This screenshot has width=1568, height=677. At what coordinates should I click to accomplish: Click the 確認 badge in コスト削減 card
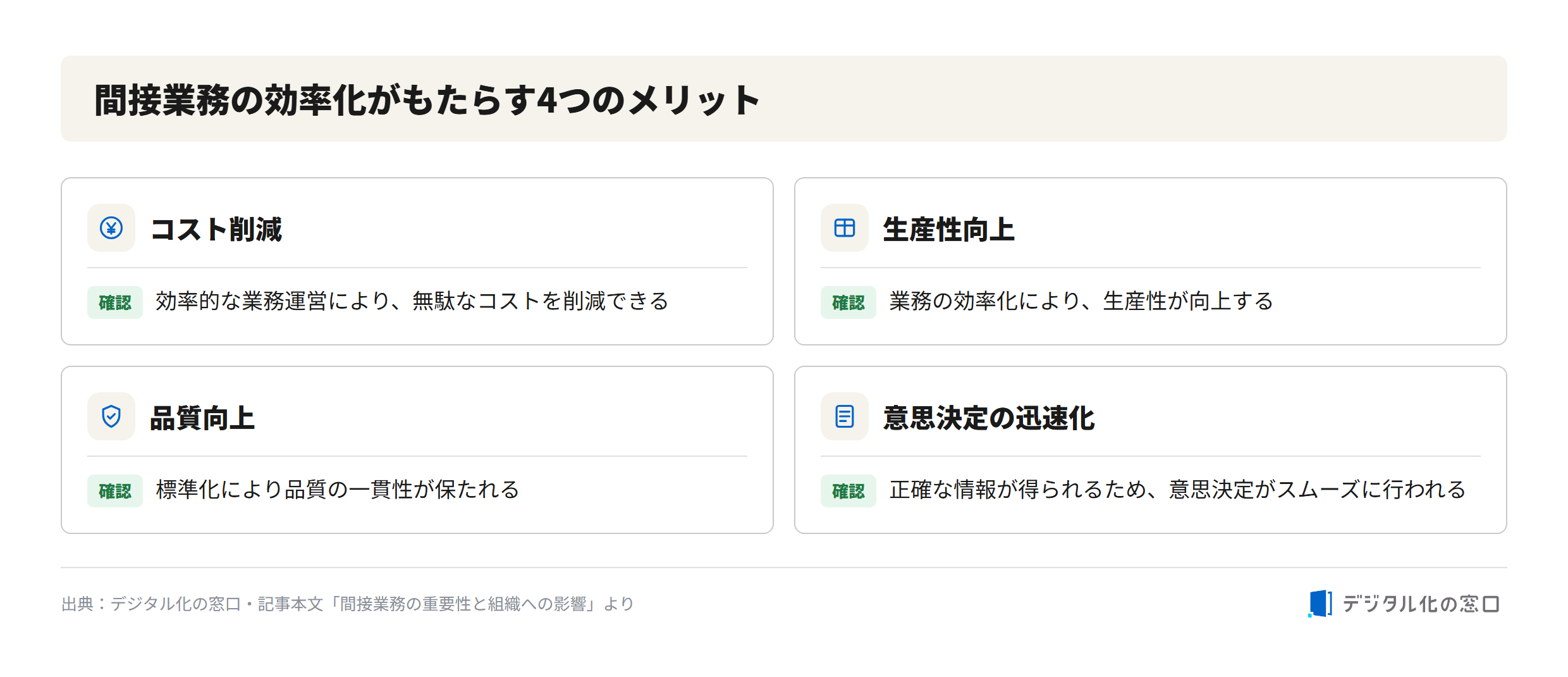pyautogui.click(x=115, y=302)
